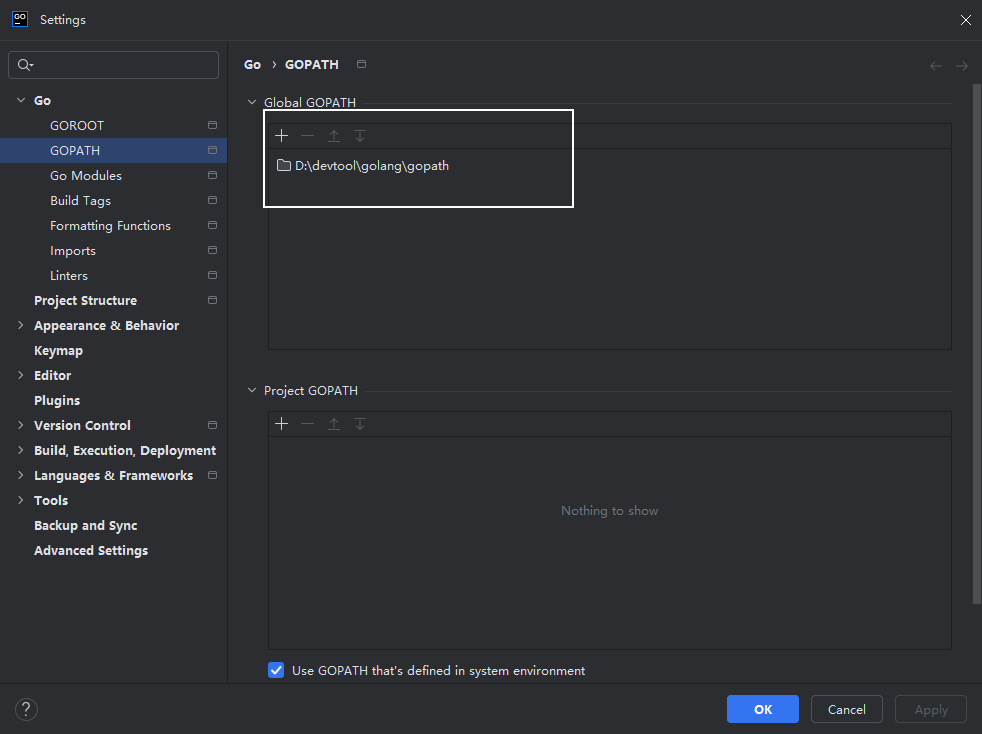
Task: Open the Plugins settings page
Action: point(57,401)
